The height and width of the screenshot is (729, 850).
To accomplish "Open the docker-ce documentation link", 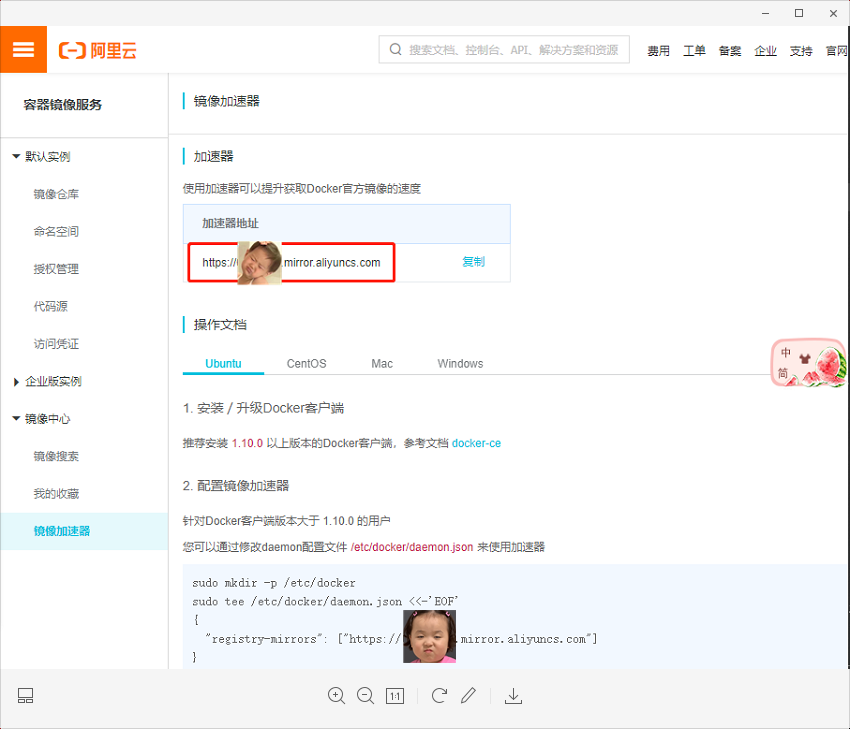I will coord(477,443).
